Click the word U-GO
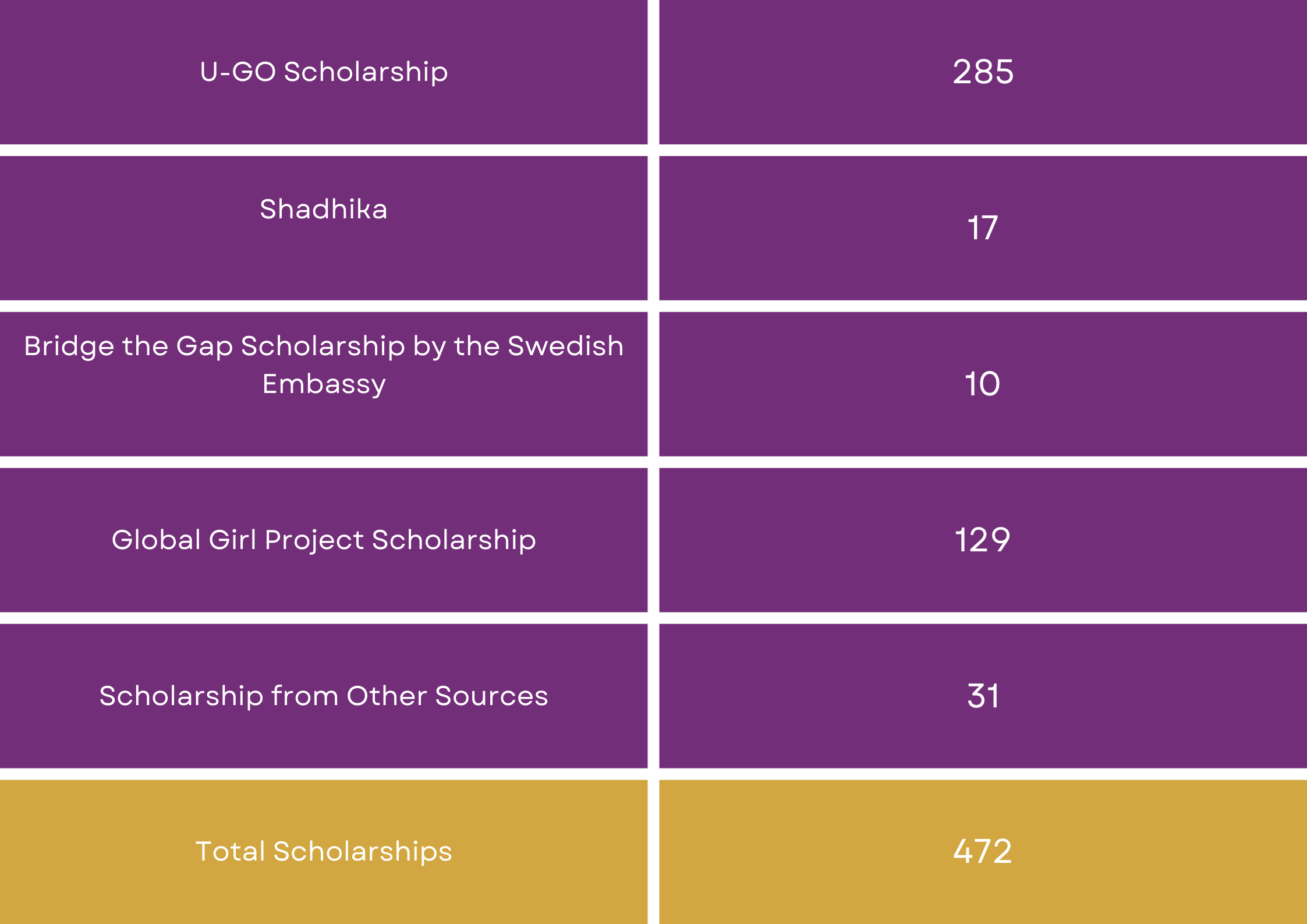1307x924 pixels. coord(238,72)
